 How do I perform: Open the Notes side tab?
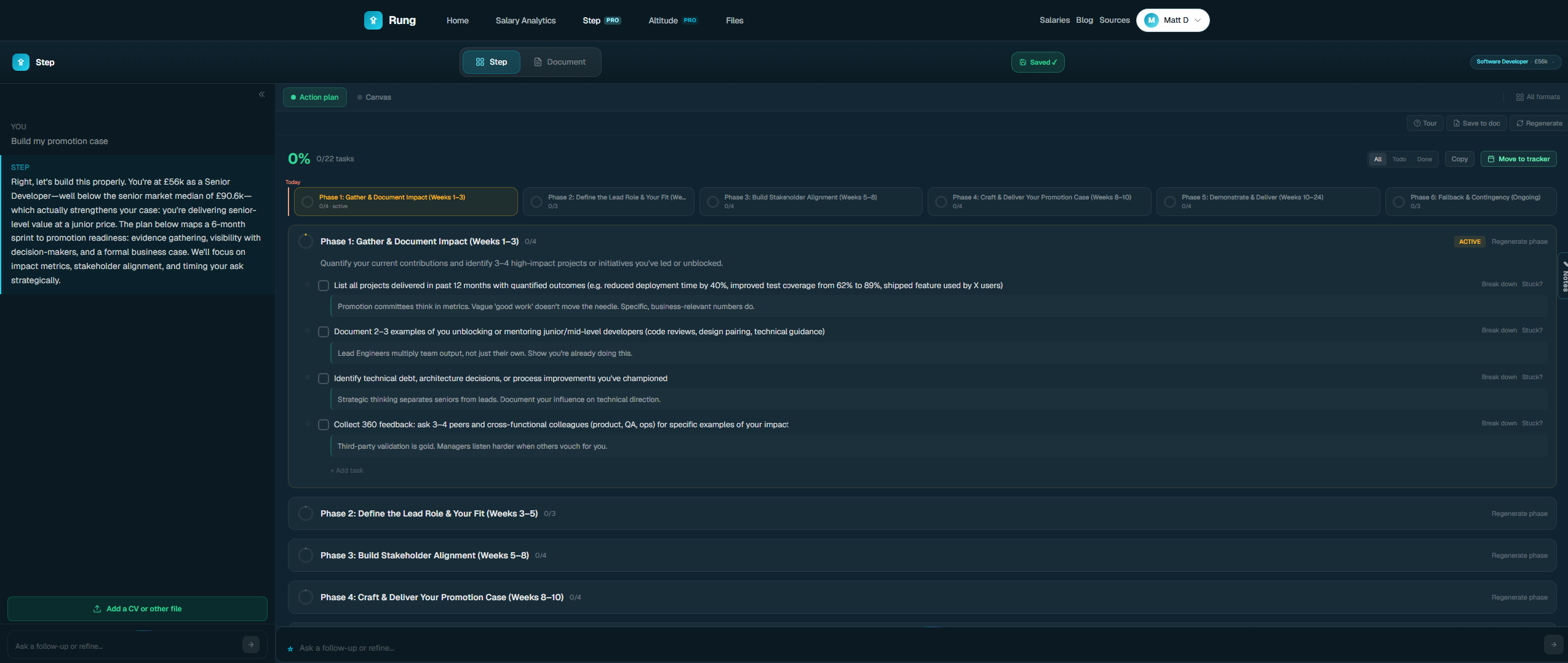coord(1564,276)
